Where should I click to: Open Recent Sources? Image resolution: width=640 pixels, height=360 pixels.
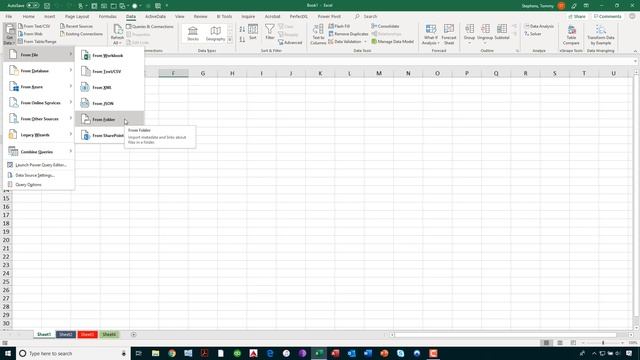pos(76,26)
